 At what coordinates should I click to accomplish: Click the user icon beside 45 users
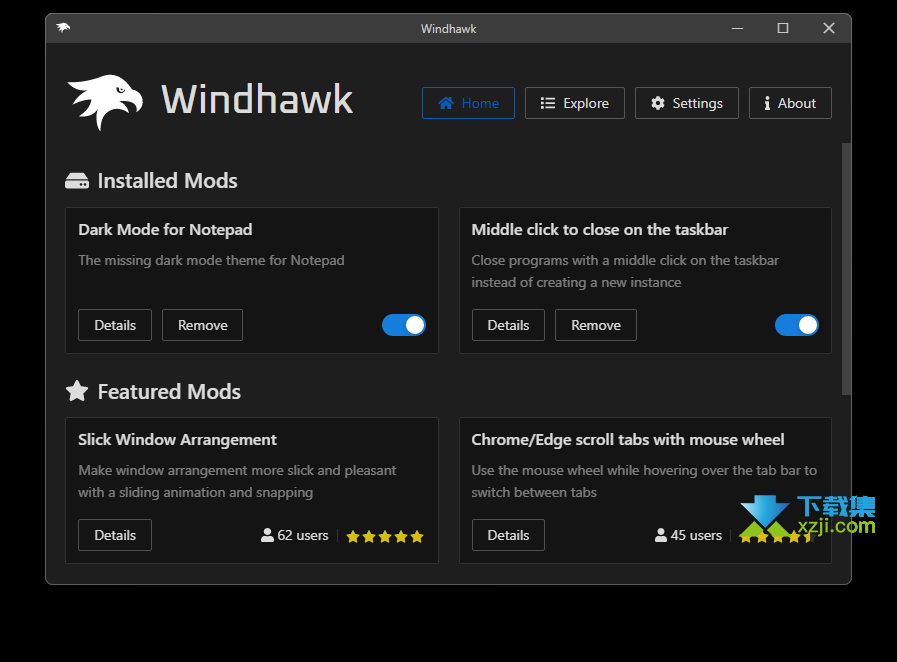[661, 535]
